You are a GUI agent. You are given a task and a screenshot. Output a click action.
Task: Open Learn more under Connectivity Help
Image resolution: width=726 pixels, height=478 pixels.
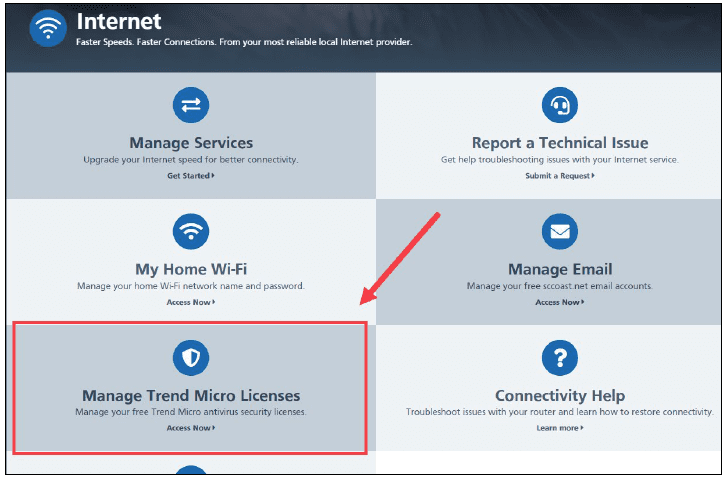[x=560, y=428]
